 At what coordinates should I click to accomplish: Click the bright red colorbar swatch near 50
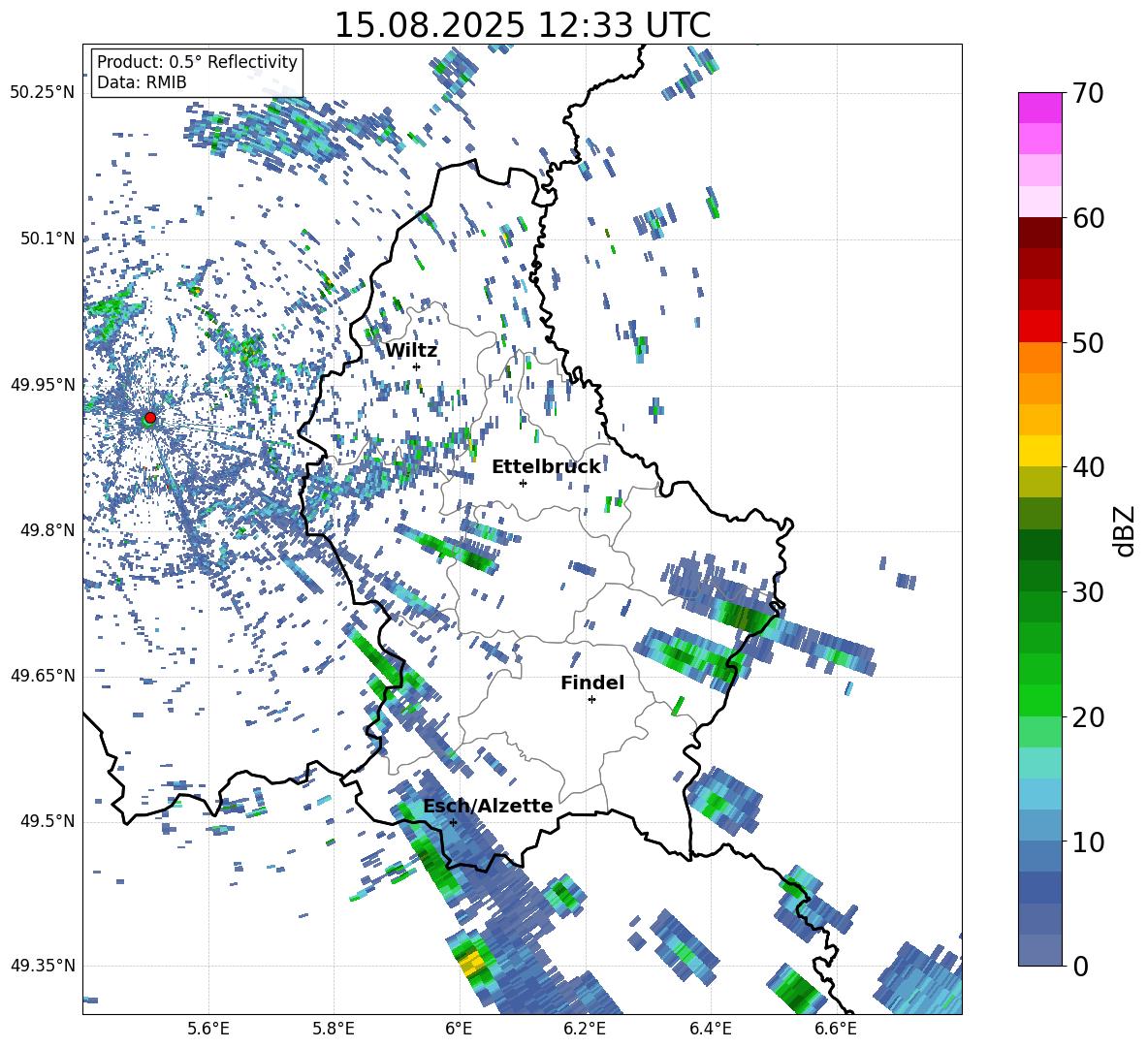click(1039, 327)
